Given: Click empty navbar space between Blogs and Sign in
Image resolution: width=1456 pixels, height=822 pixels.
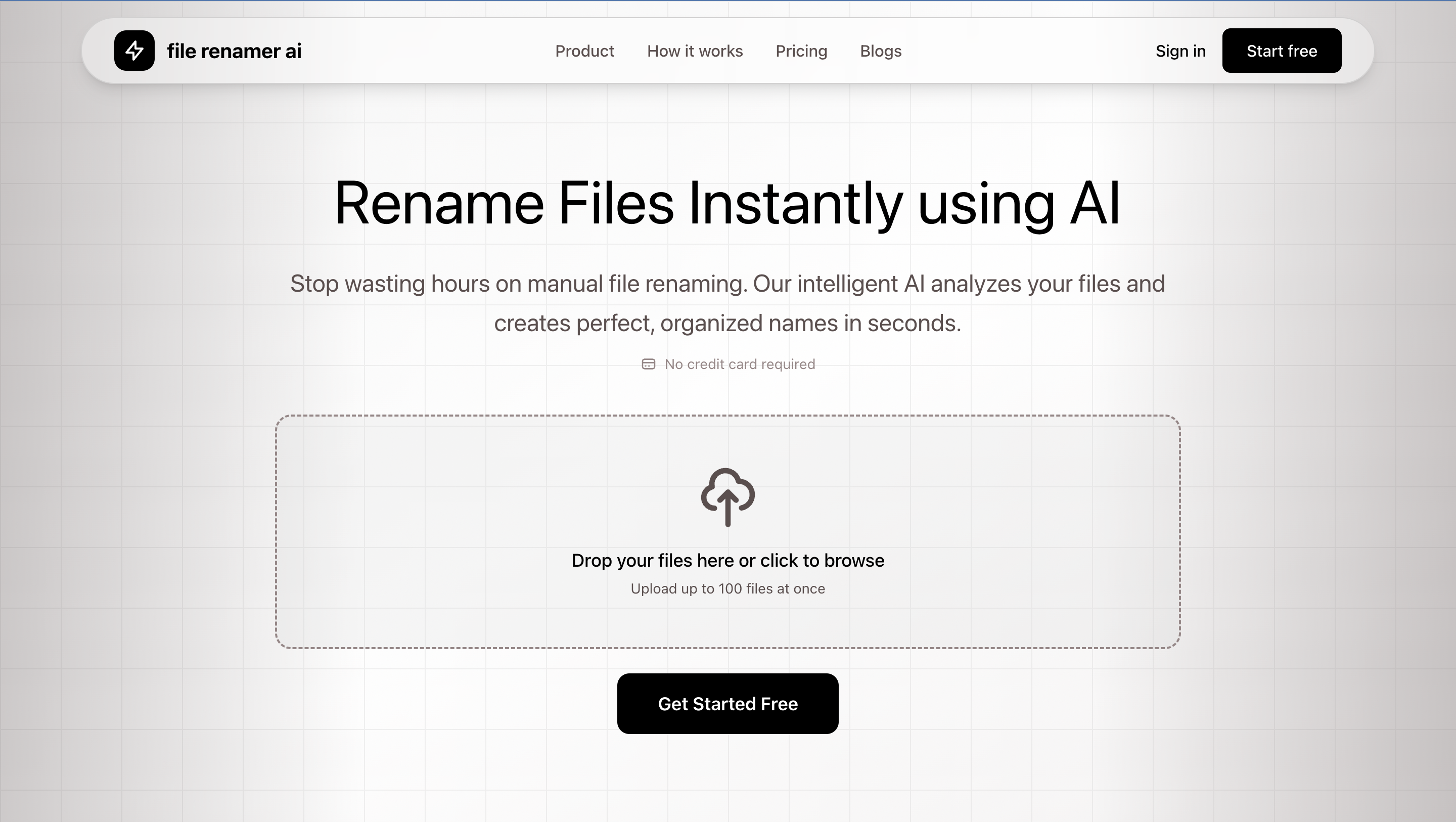Looking at the screenshot, I should tap(1029, 51).
